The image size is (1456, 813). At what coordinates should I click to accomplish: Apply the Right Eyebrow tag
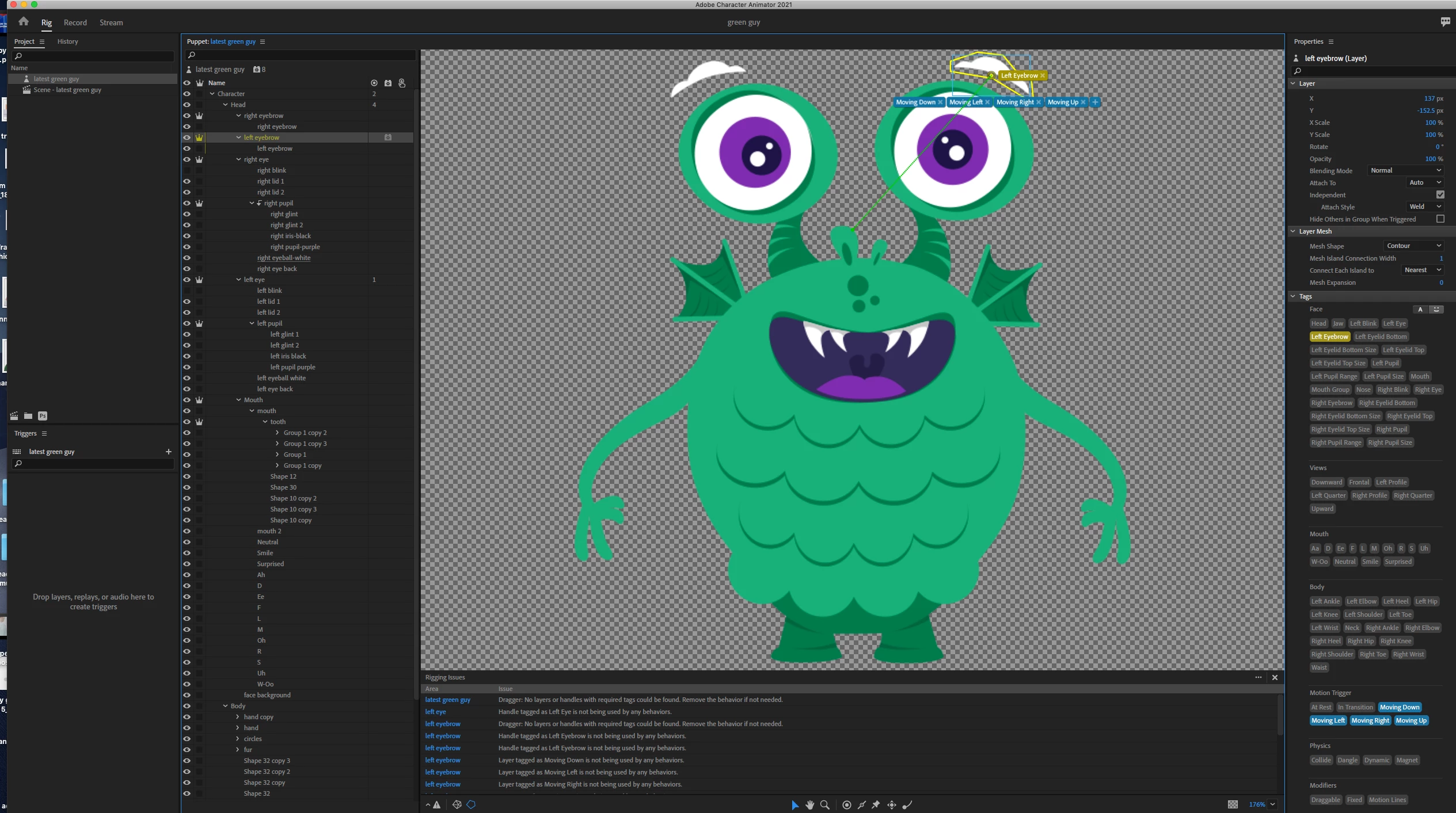coord(1331,403)
